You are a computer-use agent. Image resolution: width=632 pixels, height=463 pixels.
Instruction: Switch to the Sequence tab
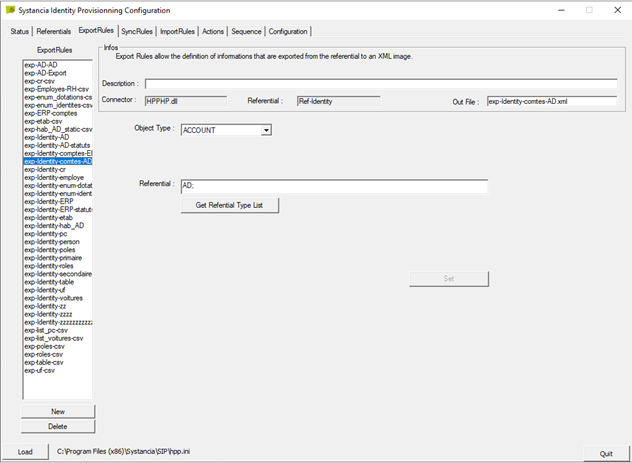pyautogui.click(x=246, y=31)
